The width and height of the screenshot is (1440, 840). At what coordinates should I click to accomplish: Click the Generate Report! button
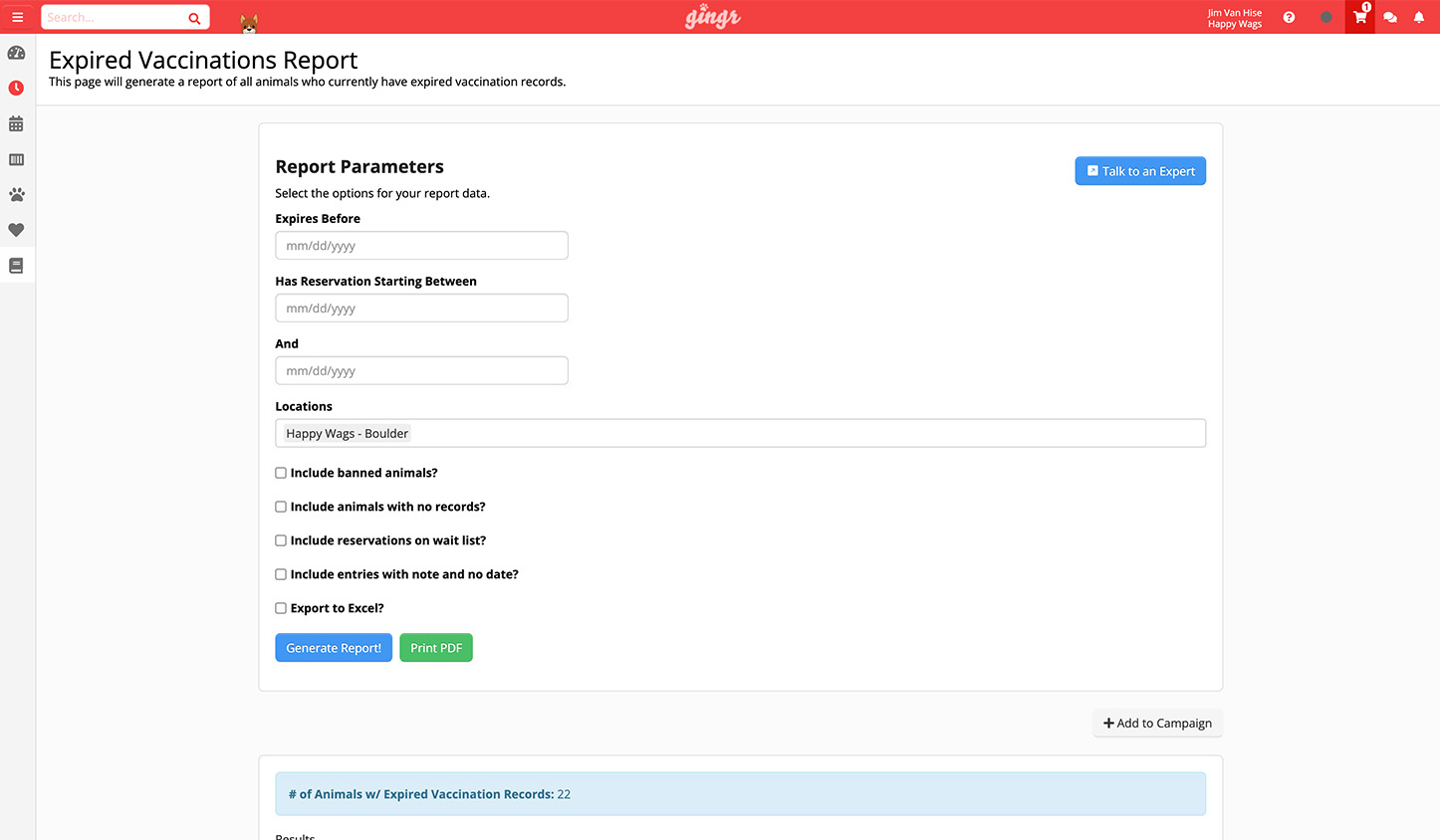(334, 648)
